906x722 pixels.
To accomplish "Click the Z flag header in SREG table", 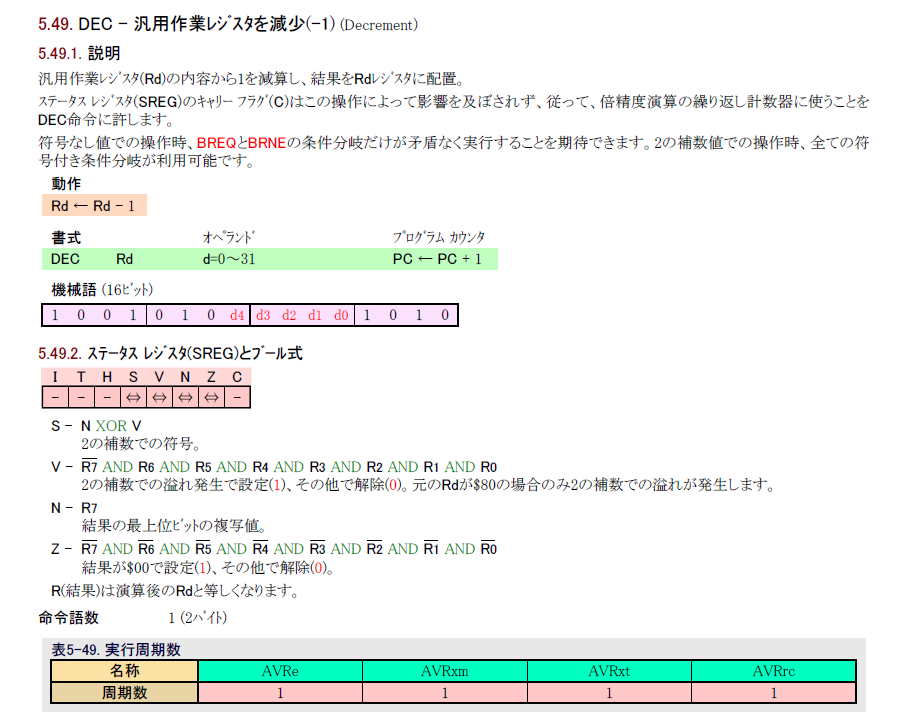I will [x=211, y=377].
